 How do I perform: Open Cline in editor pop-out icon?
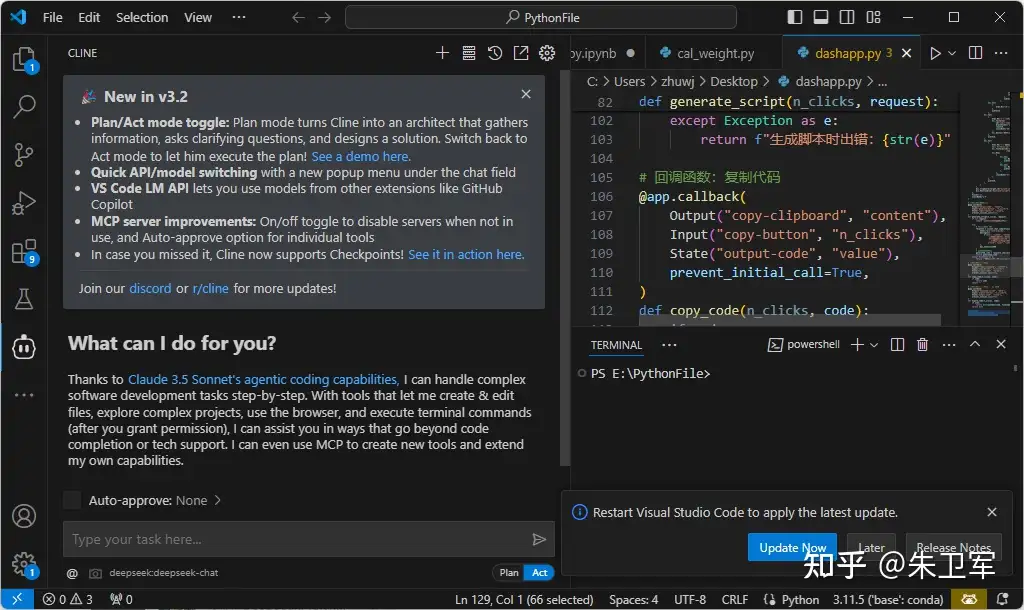pyautogui.click(x=520, y=53)
